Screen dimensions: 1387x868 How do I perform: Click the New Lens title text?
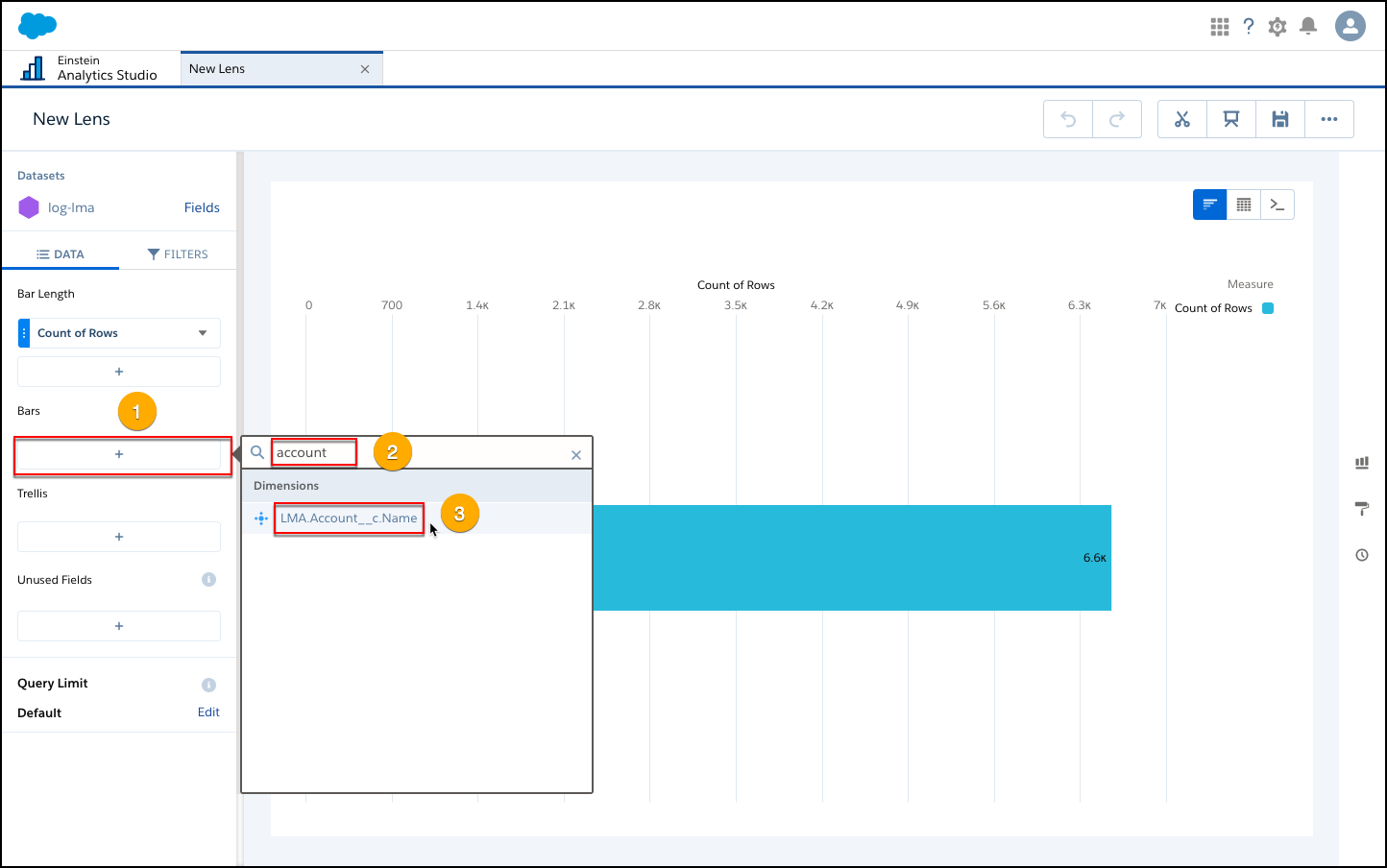click(x=71, y=119)
